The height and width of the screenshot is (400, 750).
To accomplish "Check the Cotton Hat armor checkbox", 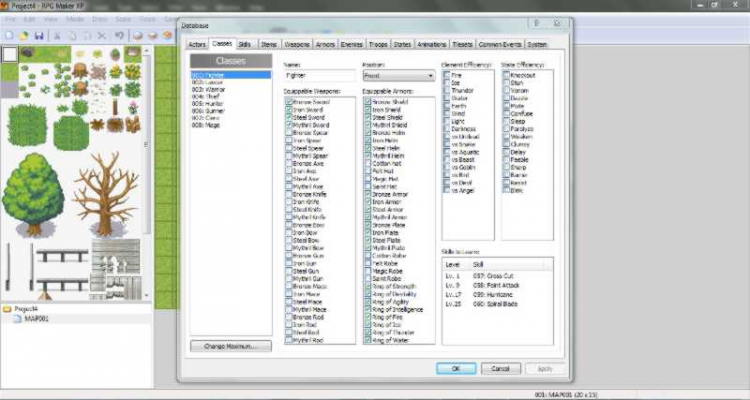I will (367, 164).
